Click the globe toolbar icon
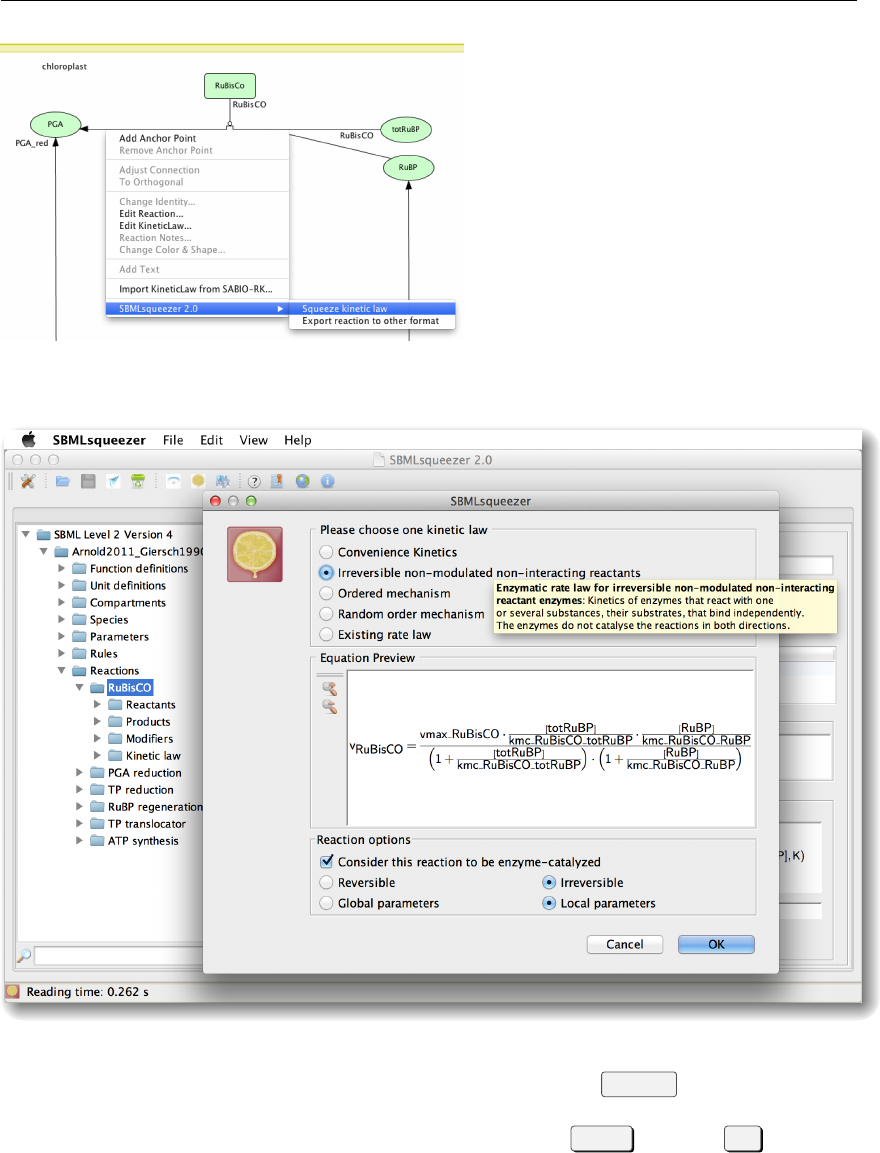 pyautogui.click(x=303, y=481)
